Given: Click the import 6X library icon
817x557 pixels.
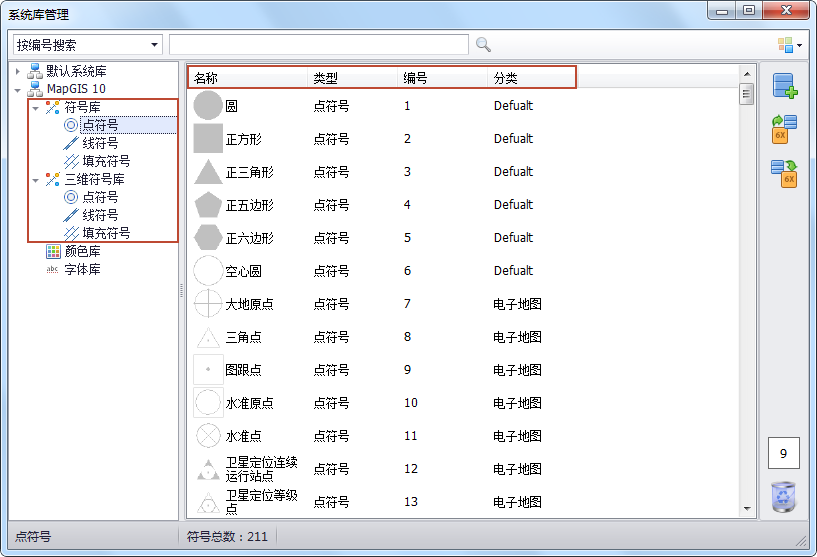Looking at the screenshot, I should coord(784,130).
